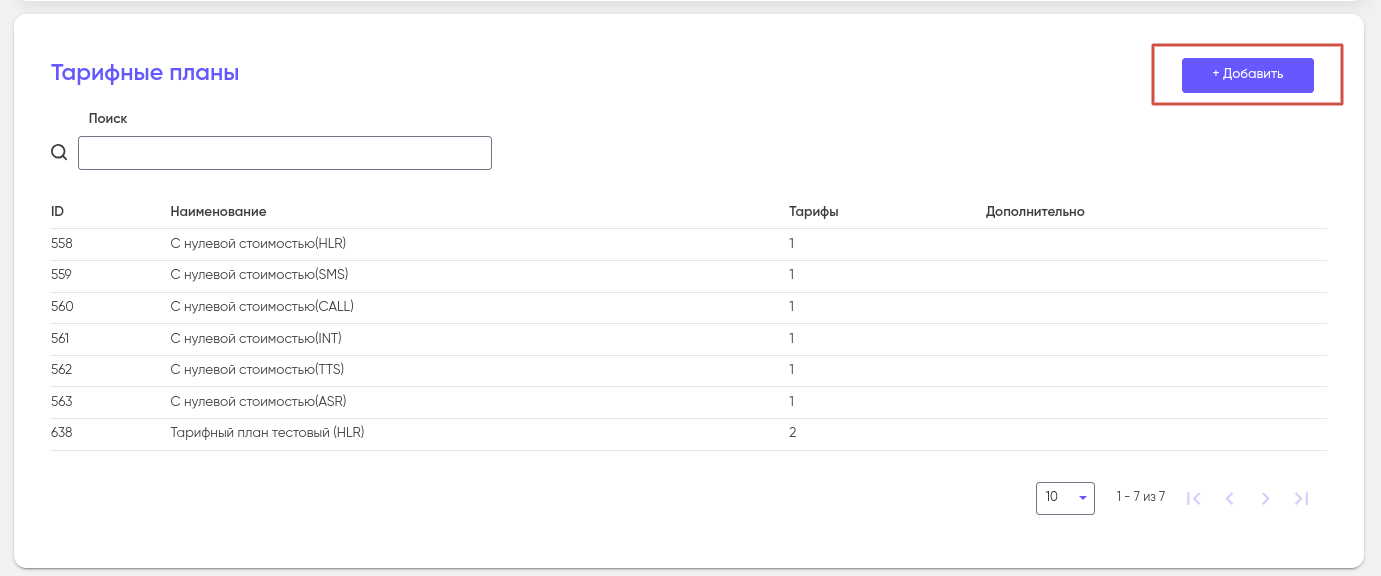The height and width of the screenshot is (576, 1381).
Task: Select the С нулевой стоимостью(ASR) row
Action: (x=258, y=401)
